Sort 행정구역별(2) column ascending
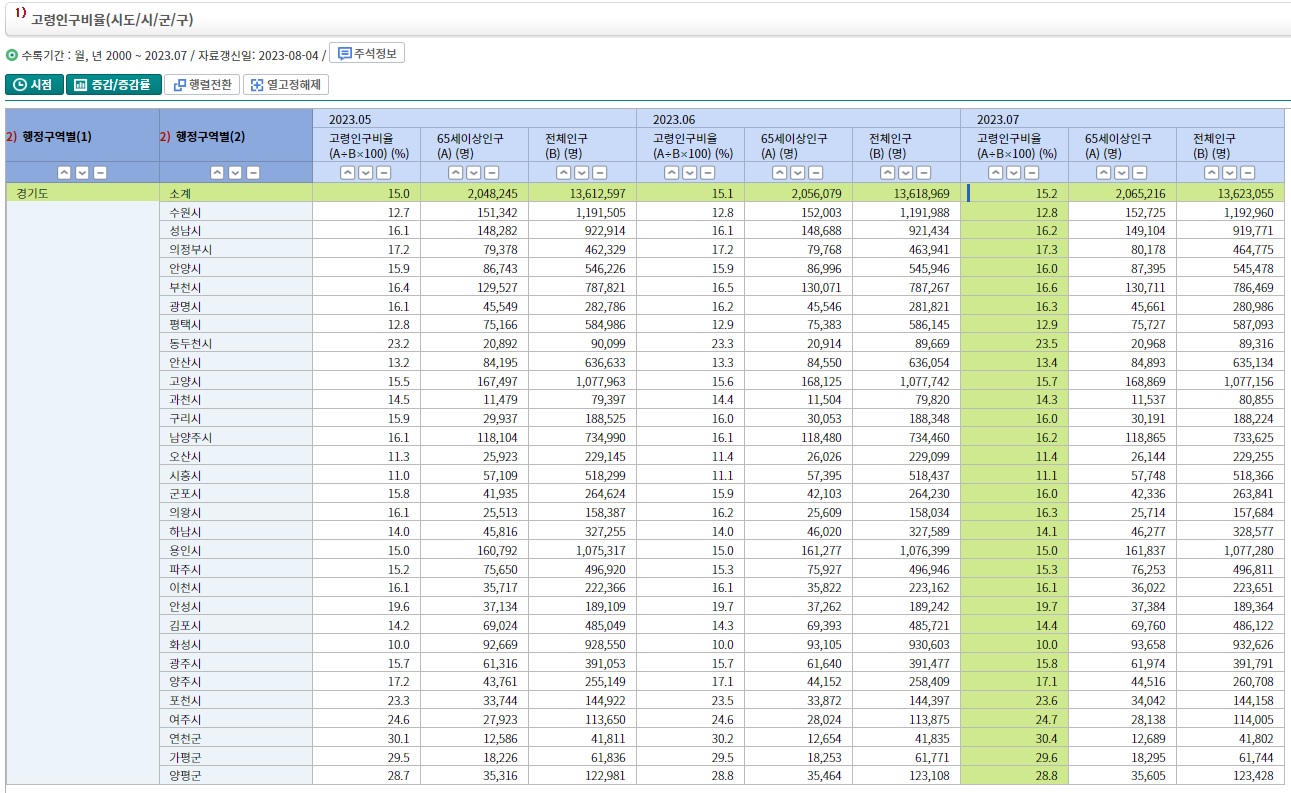1291x793 pixels. 217,173
